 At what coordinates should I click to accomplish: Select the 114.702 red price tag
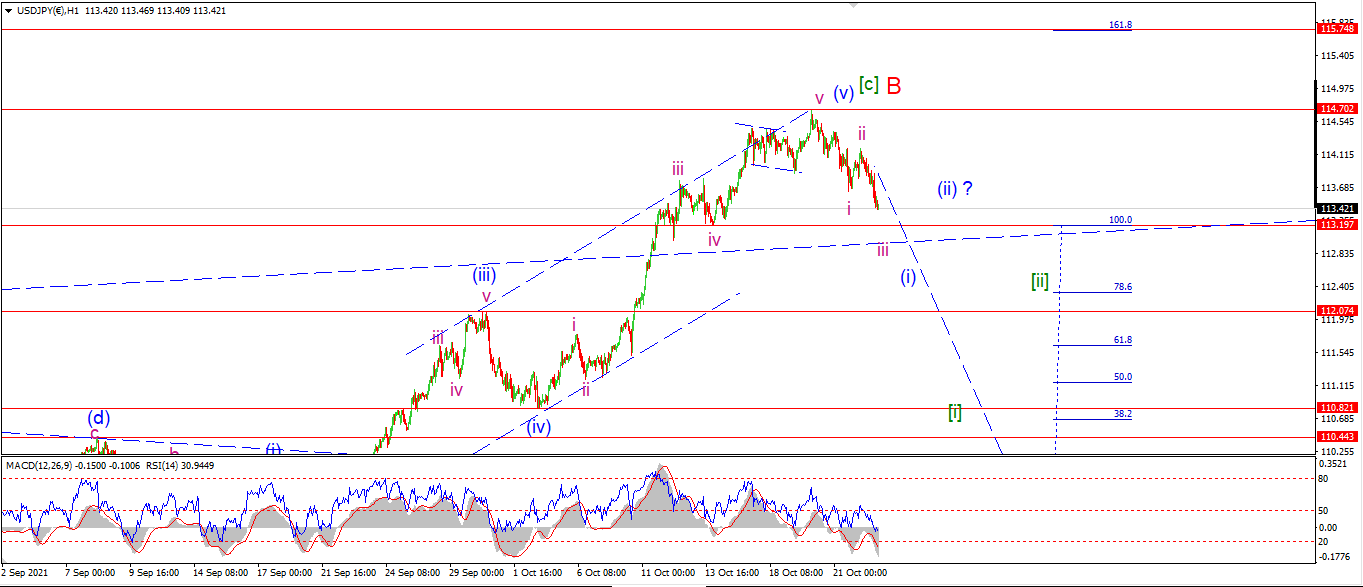click(1338, 108)
